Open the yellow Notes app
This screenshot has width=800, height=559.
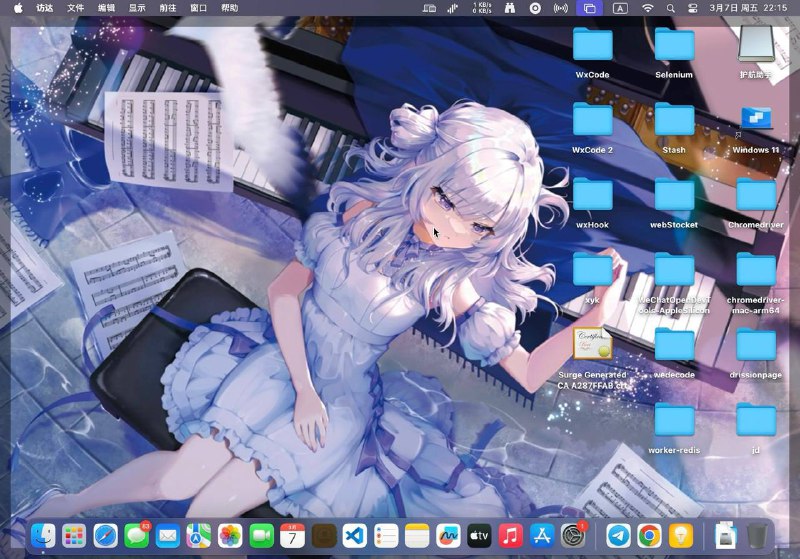(417, 536)
